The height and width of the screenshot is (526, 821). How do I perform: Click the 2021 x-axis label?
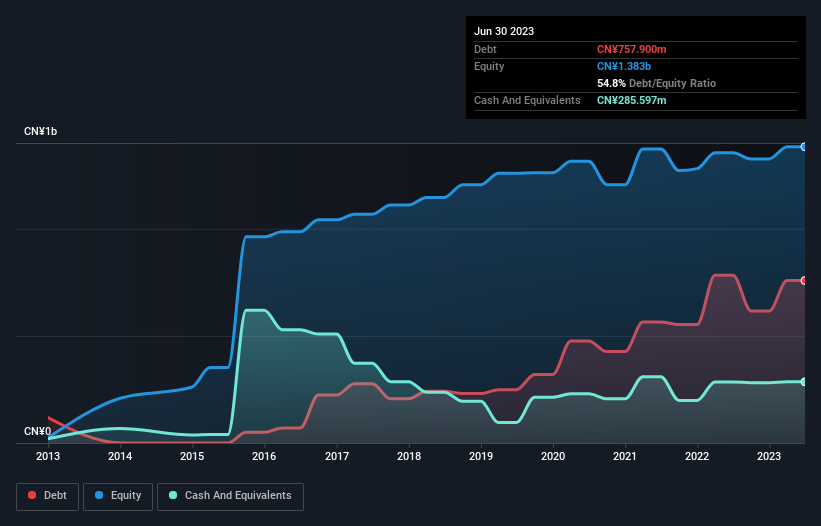(x=625, y=456)
